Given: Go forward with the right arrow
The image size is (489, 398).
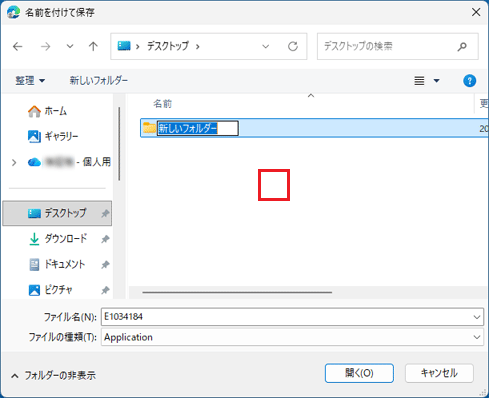Looking at the screenshot, I should pos(45,46).
